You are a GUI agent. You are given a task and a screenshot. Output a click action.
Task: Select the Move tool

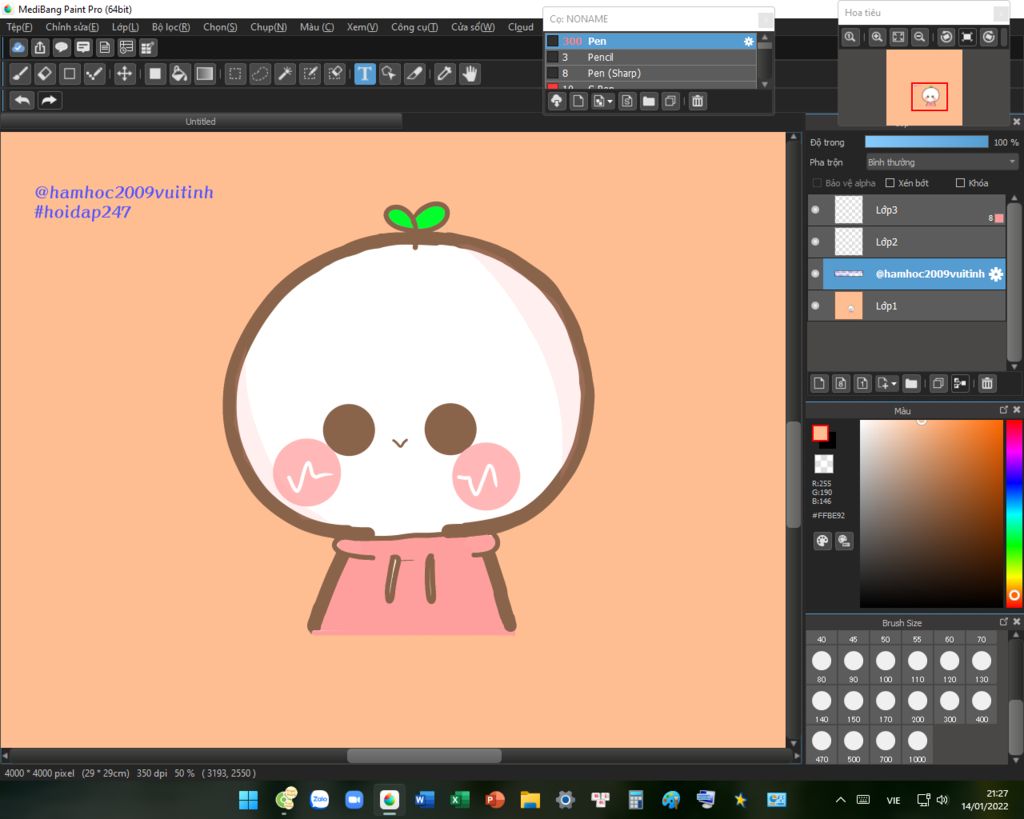124,74
